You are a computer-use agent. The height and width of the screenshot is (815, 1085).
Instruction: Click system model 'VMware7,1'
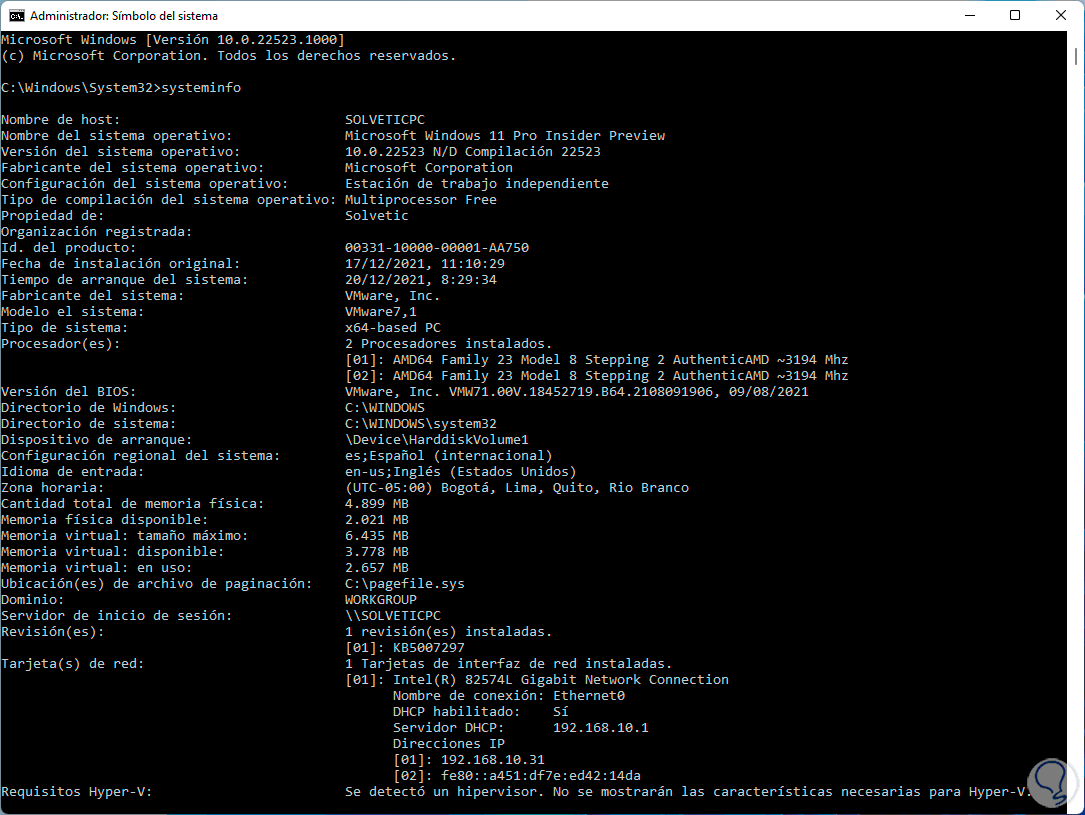[381, 311]
